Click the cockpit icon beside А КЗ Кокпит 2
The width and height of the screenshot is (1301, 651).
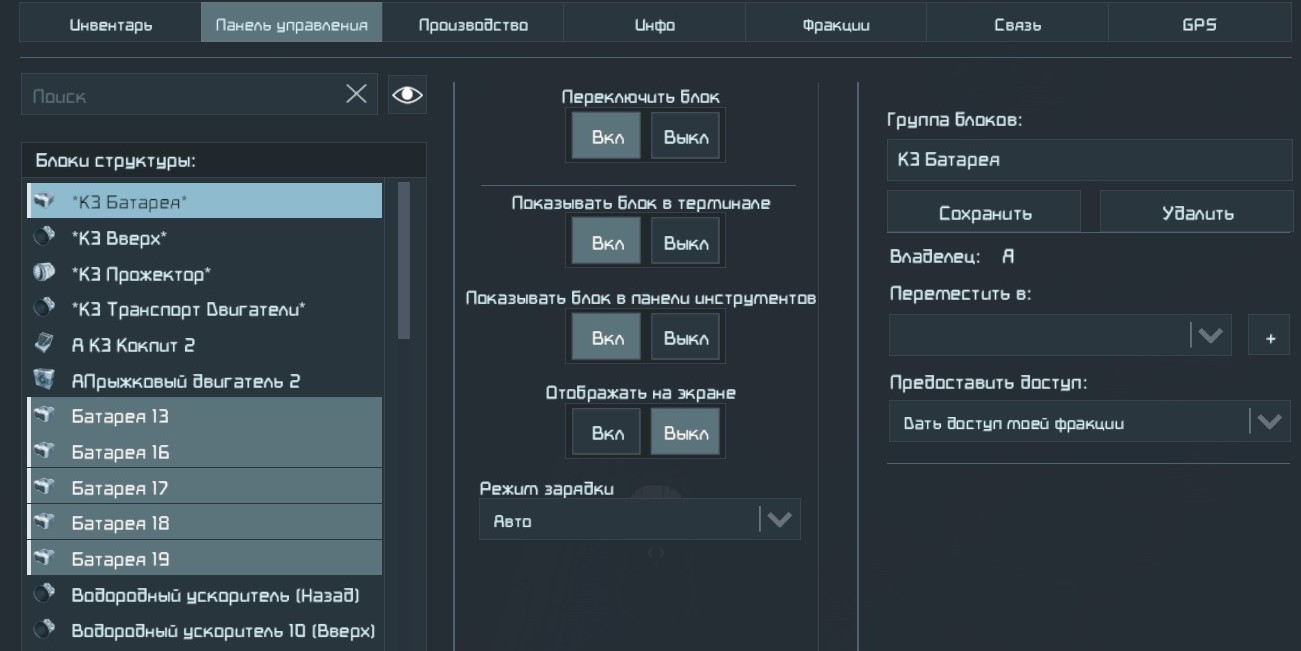pos(42,345)
